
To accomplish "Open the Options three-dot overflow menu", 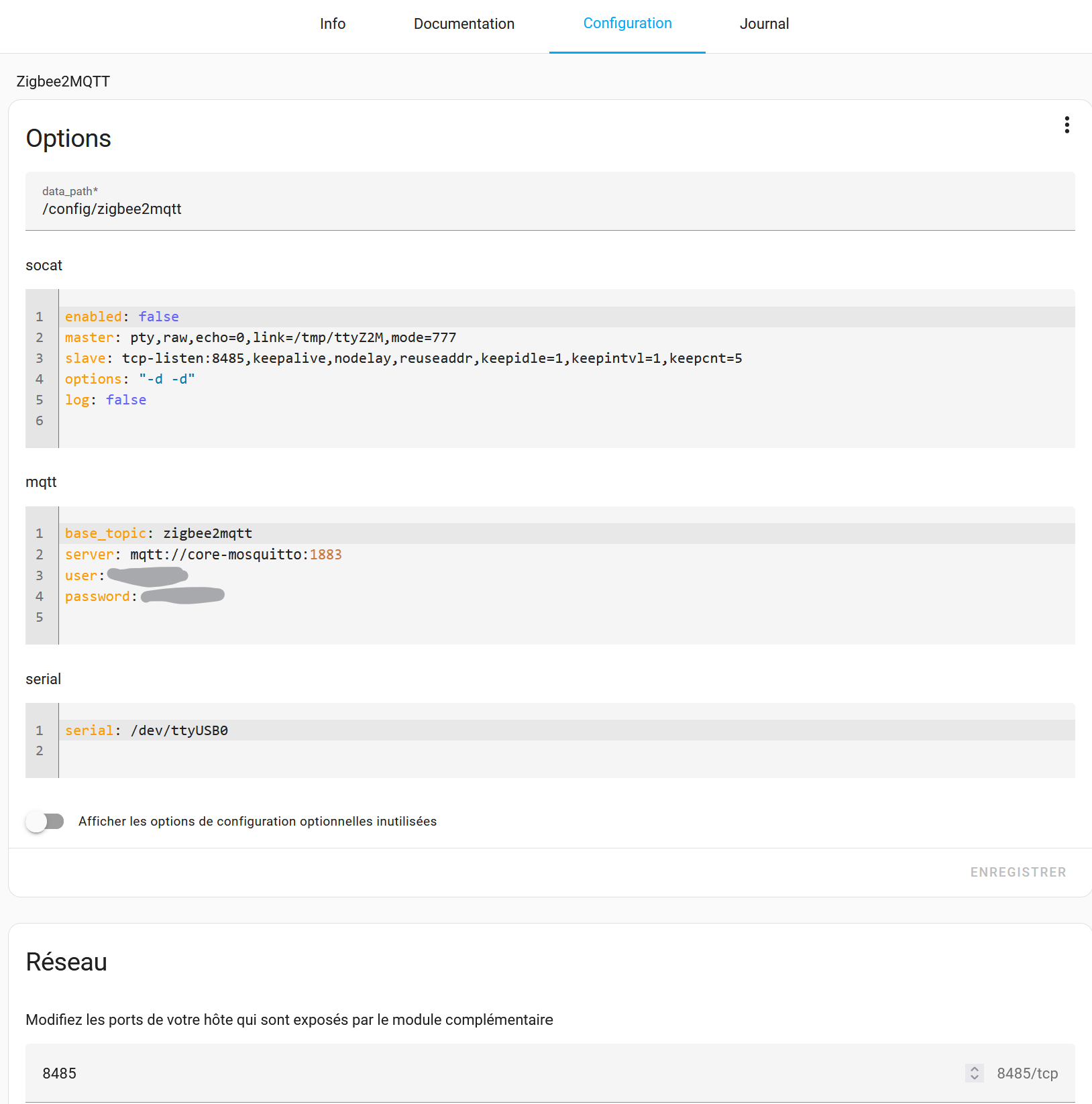I will pyautogui.click(x=1067, y=125).
